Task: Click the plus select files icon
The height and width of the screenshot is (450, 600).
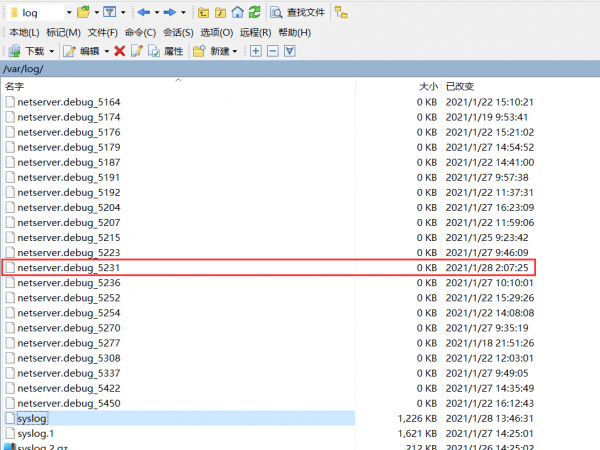Action: click(256, 51)
